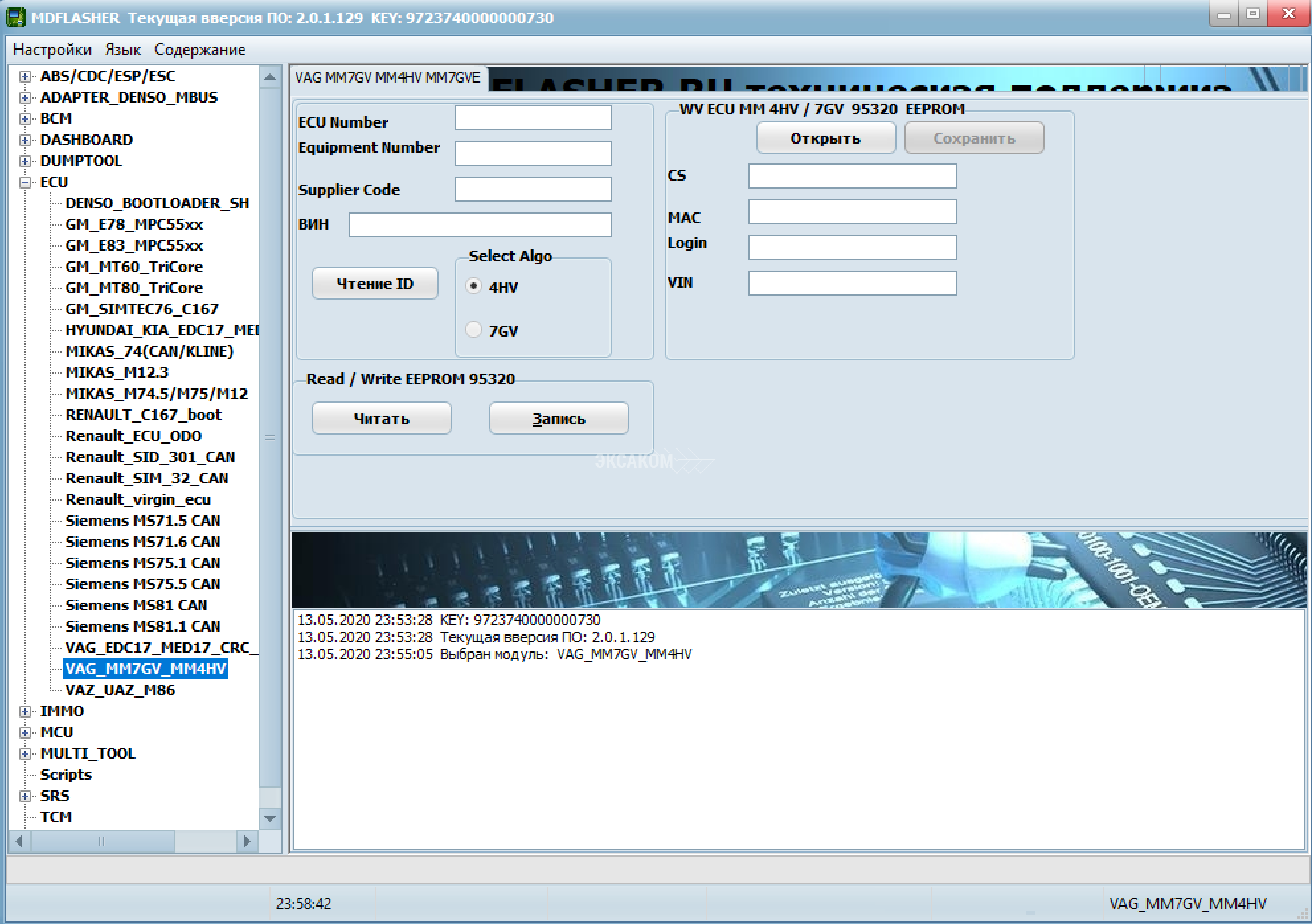Image resolution: width=1312 pixels, height=924 pixels.
Task: Select Siemens MS81 CAN tree item
Action: (x=136, y=605)
